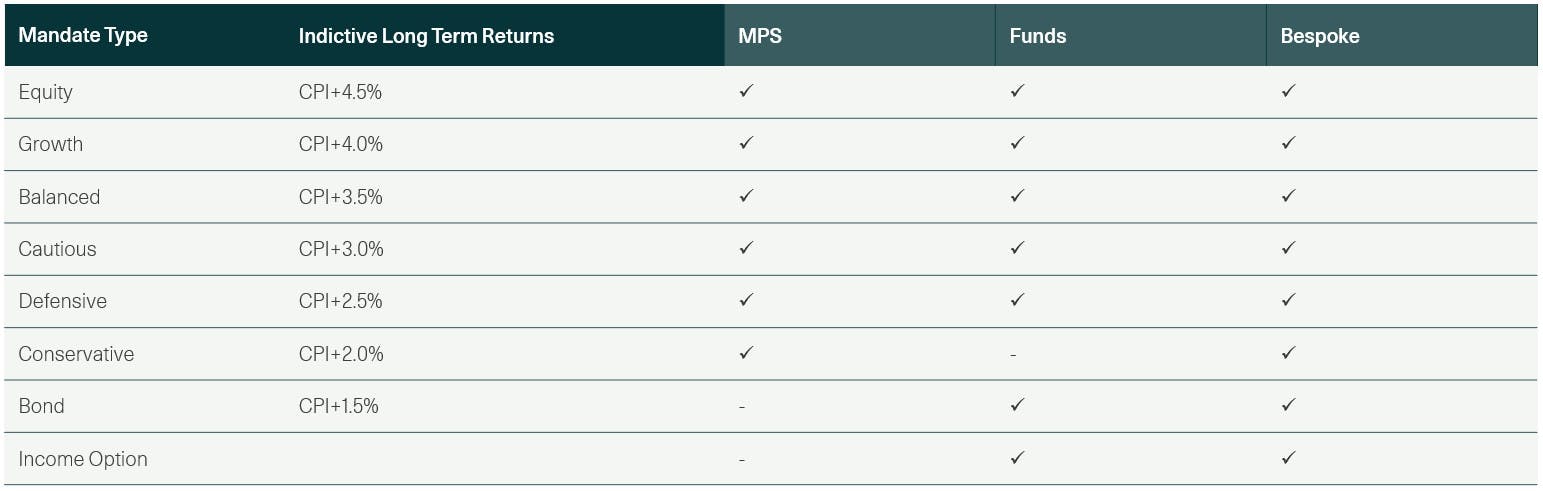Select the Bespoke column header
Screen dimensions: 1543x491
[x=1319, y=36]
